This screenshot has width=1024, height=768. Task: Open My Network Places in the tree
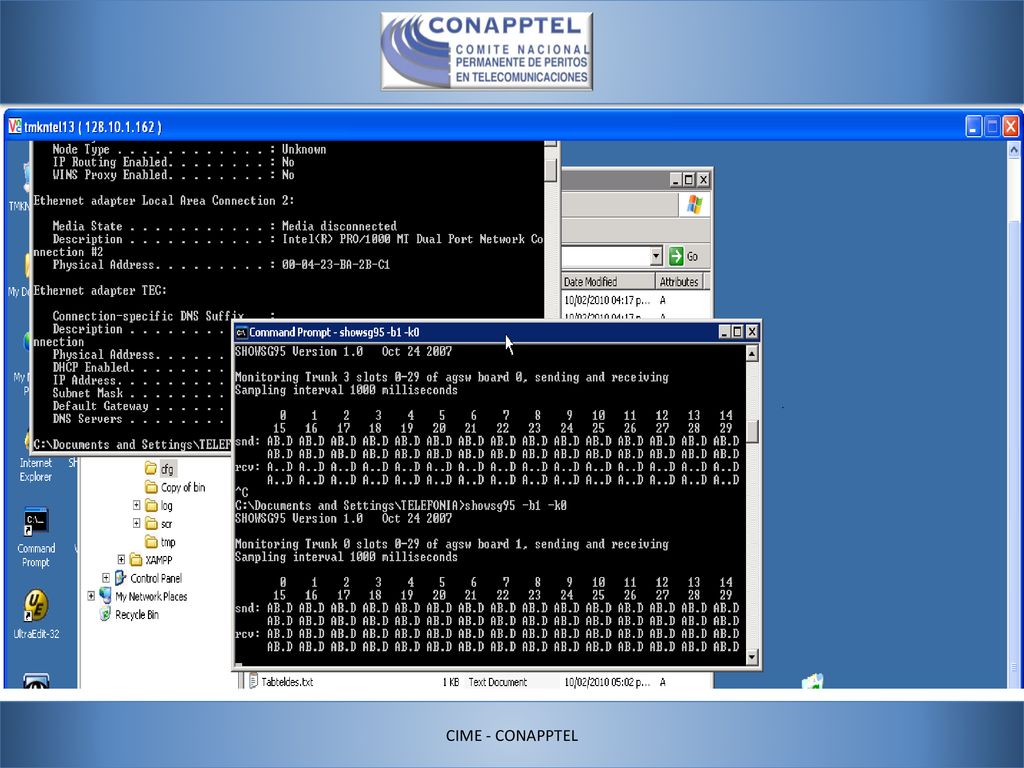(143, 596)
